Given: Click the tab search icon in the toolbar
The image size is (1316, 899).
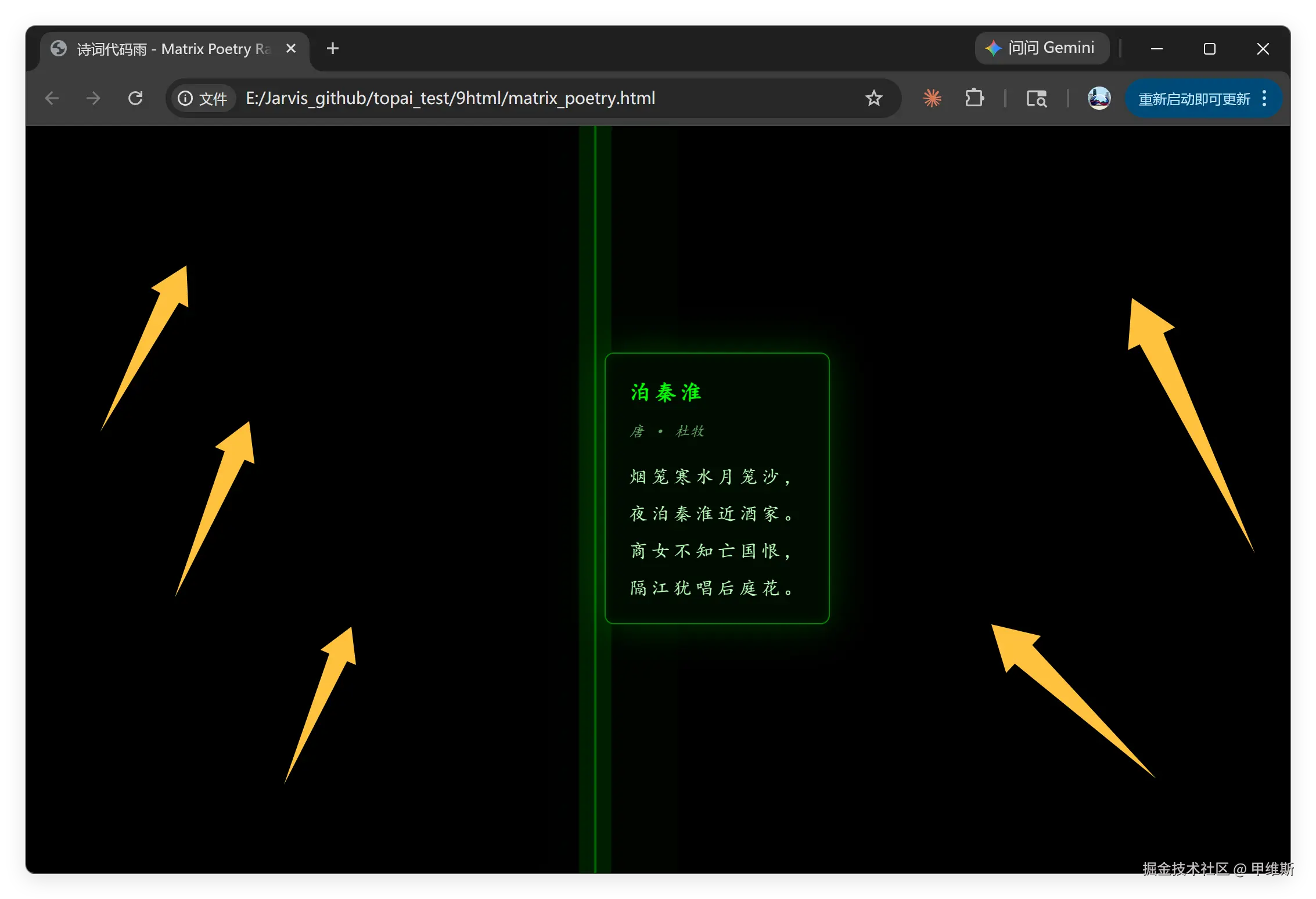Looking at the screenshot, I should [x=1036, y=98].
